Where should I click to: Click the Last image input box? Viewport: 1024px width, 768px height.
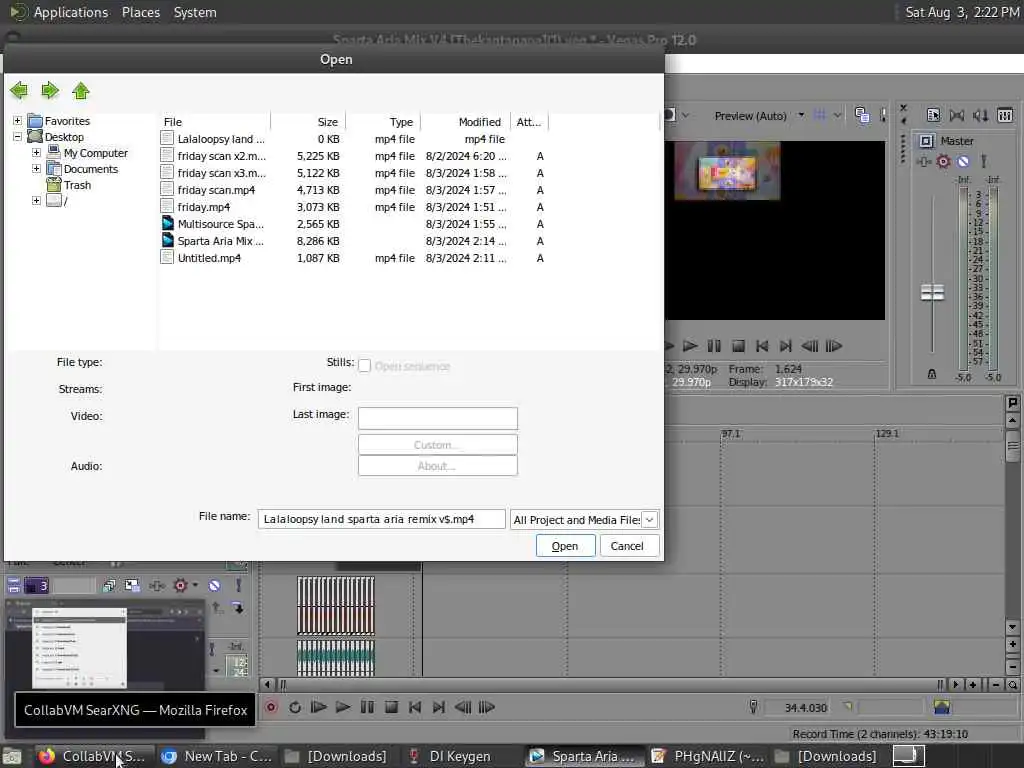(438, 418)
